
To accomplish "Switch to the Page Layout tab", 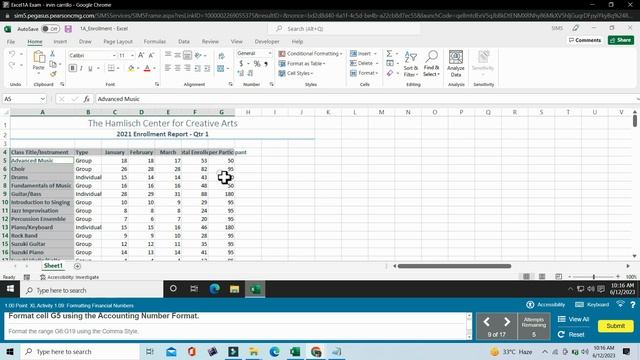I will point(118,42).
